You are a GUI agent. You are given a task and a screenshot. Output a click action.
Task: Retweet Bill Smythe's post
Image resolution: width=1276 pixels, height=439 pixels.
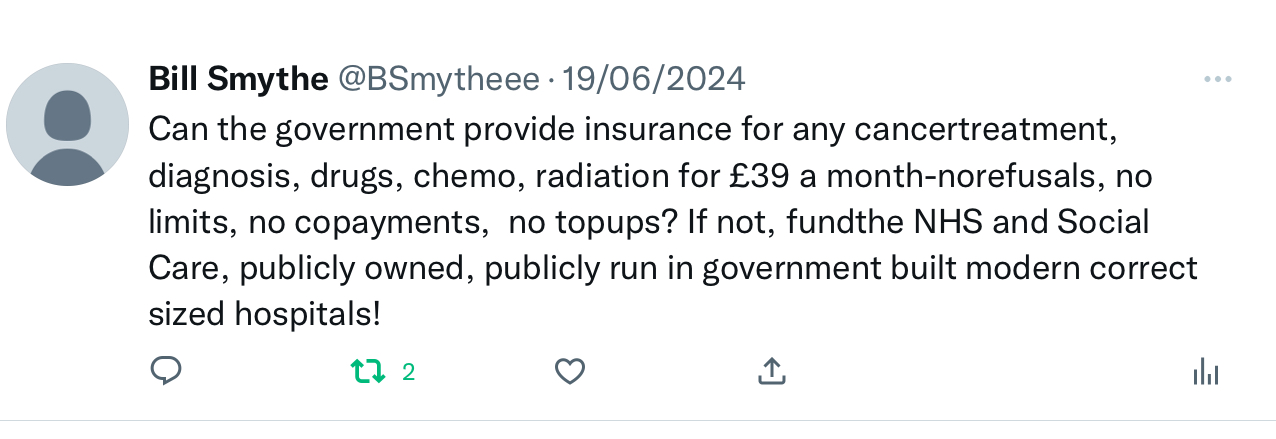(x=367, y=372)
